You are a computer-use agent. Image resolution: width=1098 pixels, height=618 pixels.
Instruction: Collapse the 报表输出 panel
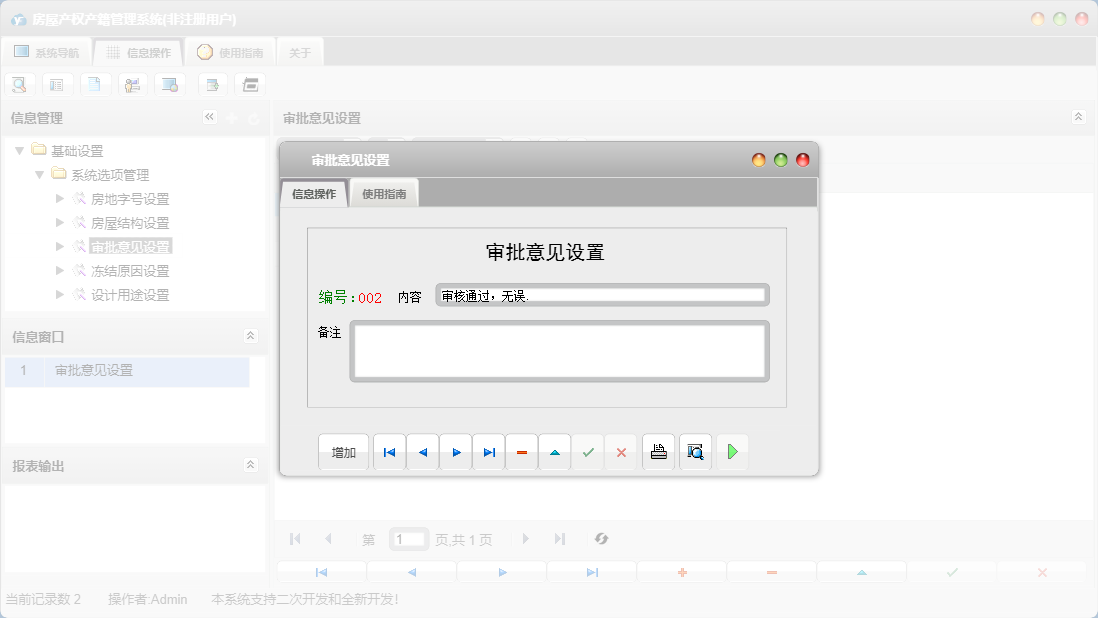tap(251, 464)
